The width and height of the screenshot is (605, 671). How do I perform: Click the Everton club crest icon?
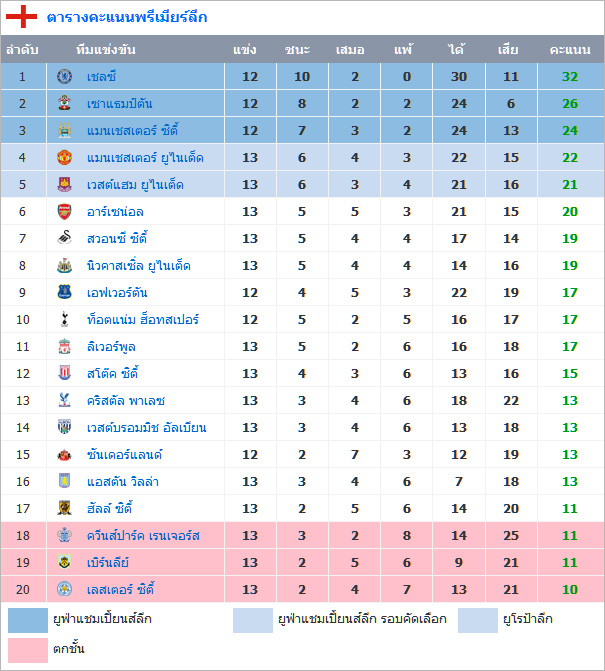(65, 293)
